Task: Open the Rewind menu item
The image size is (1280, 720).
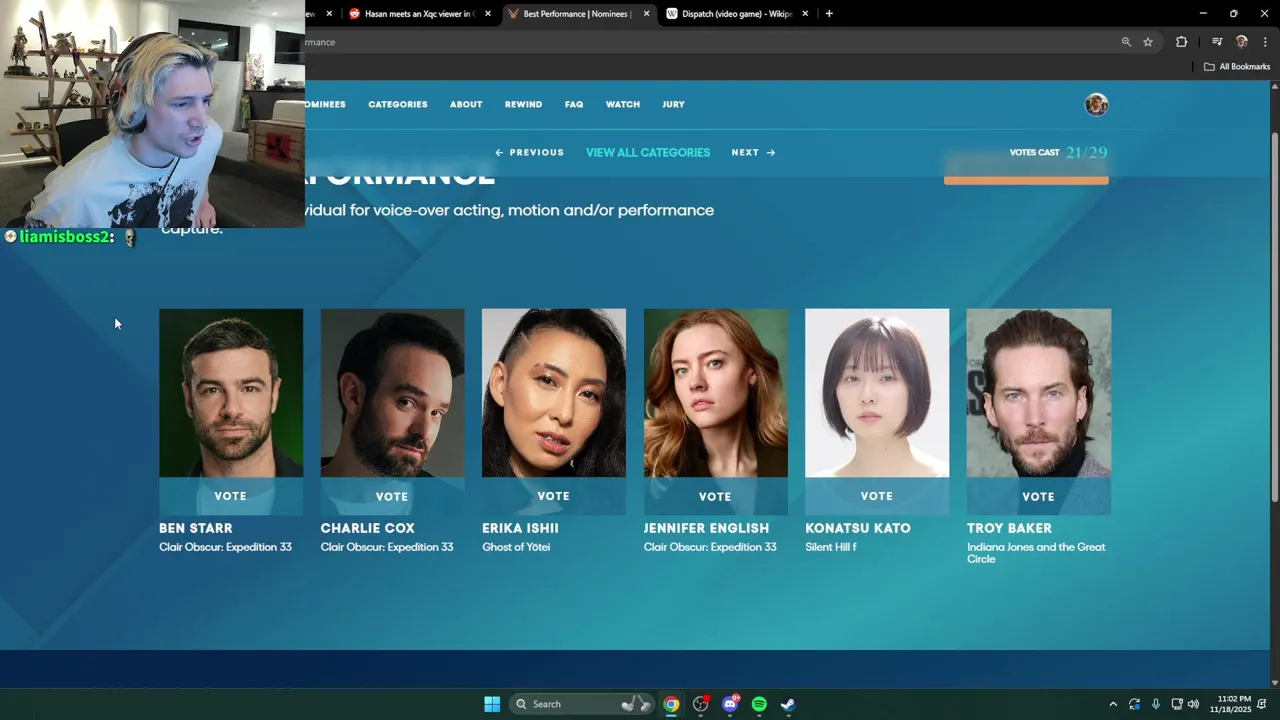Action: point(523,104)
